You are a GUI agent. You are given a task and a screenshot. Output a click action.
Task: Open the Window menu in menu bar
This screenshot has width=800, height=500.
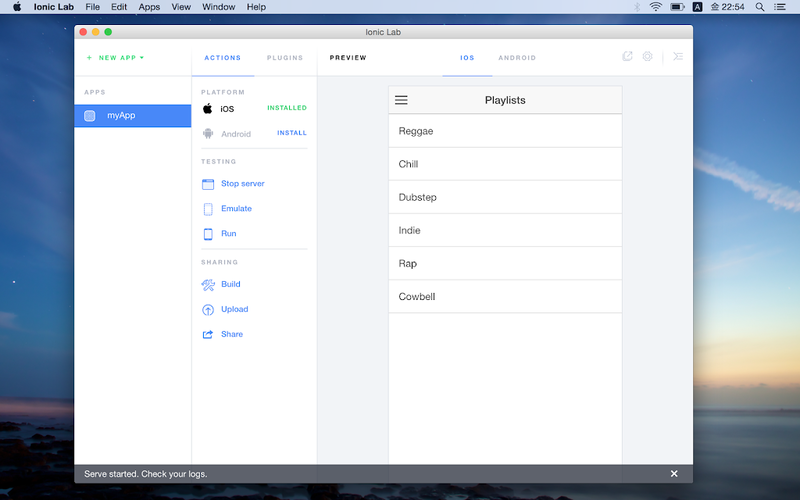[218, 7]
